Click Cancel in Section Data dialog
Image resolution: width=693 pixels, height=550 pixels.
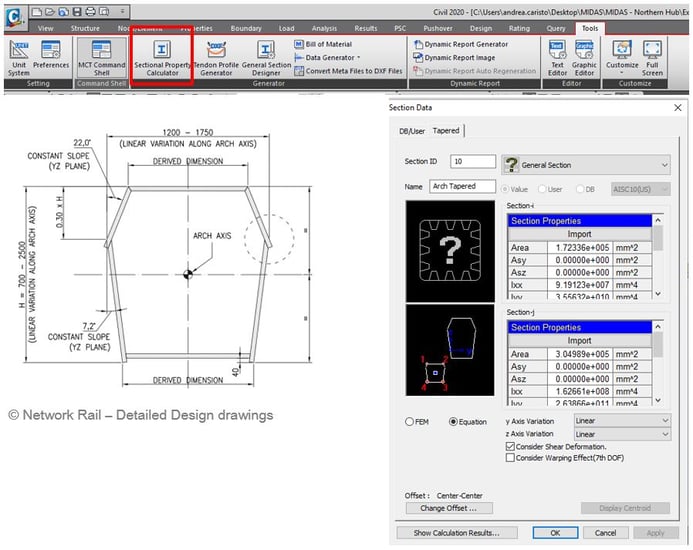pyautogui.click(x=605, y=533)
